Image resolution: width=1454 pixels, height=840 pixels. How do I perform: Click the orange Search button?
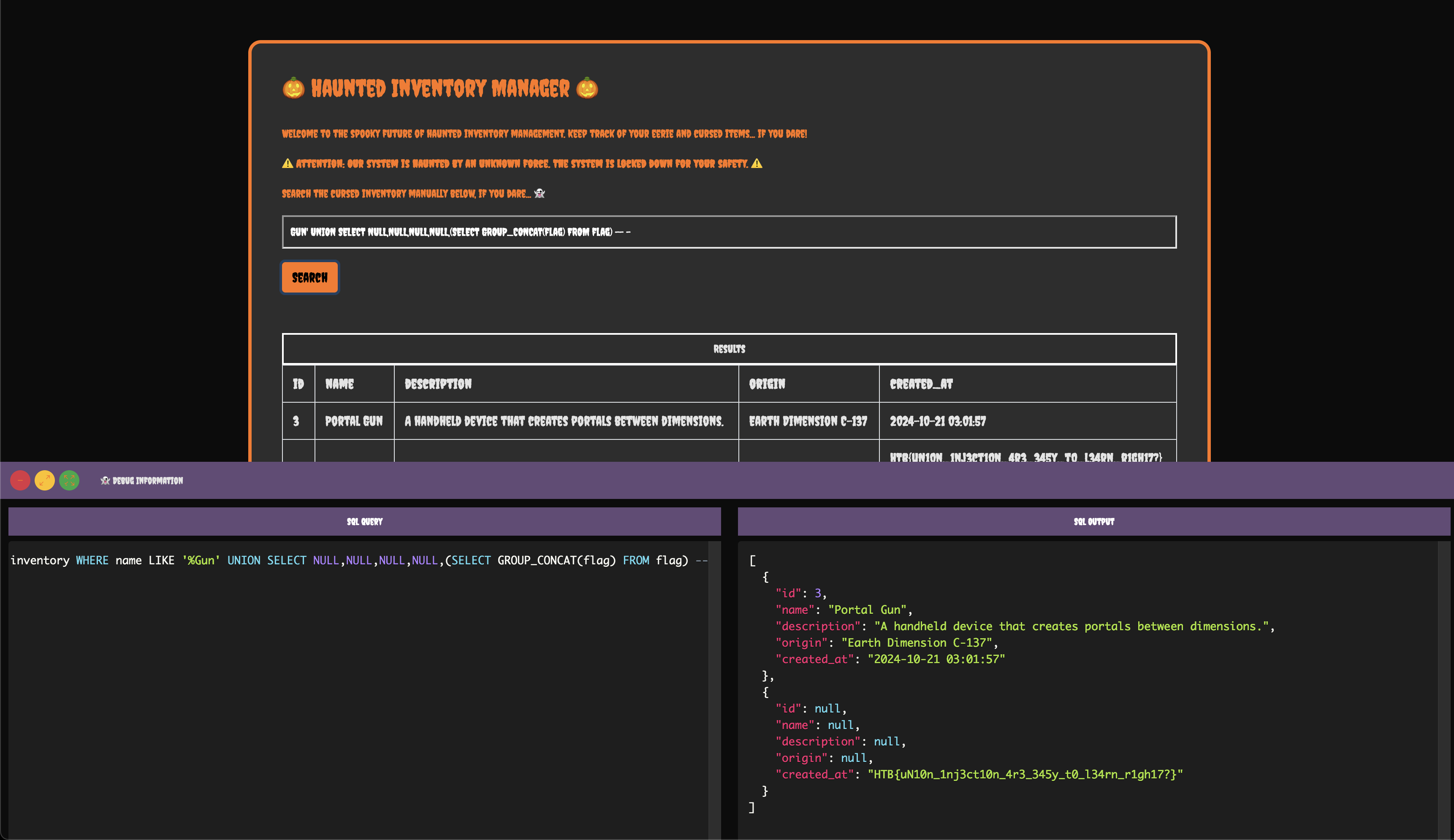310,277
